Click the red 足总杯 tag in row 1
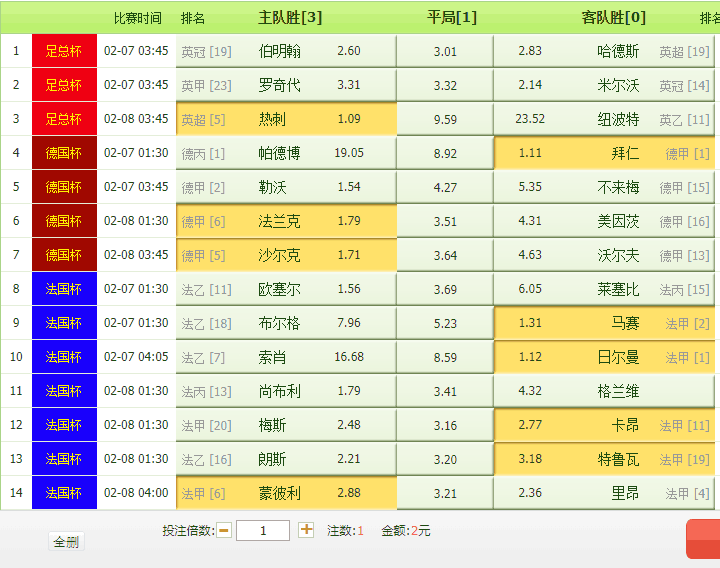This screenshot has height=568, width=720. click(64, 51)
